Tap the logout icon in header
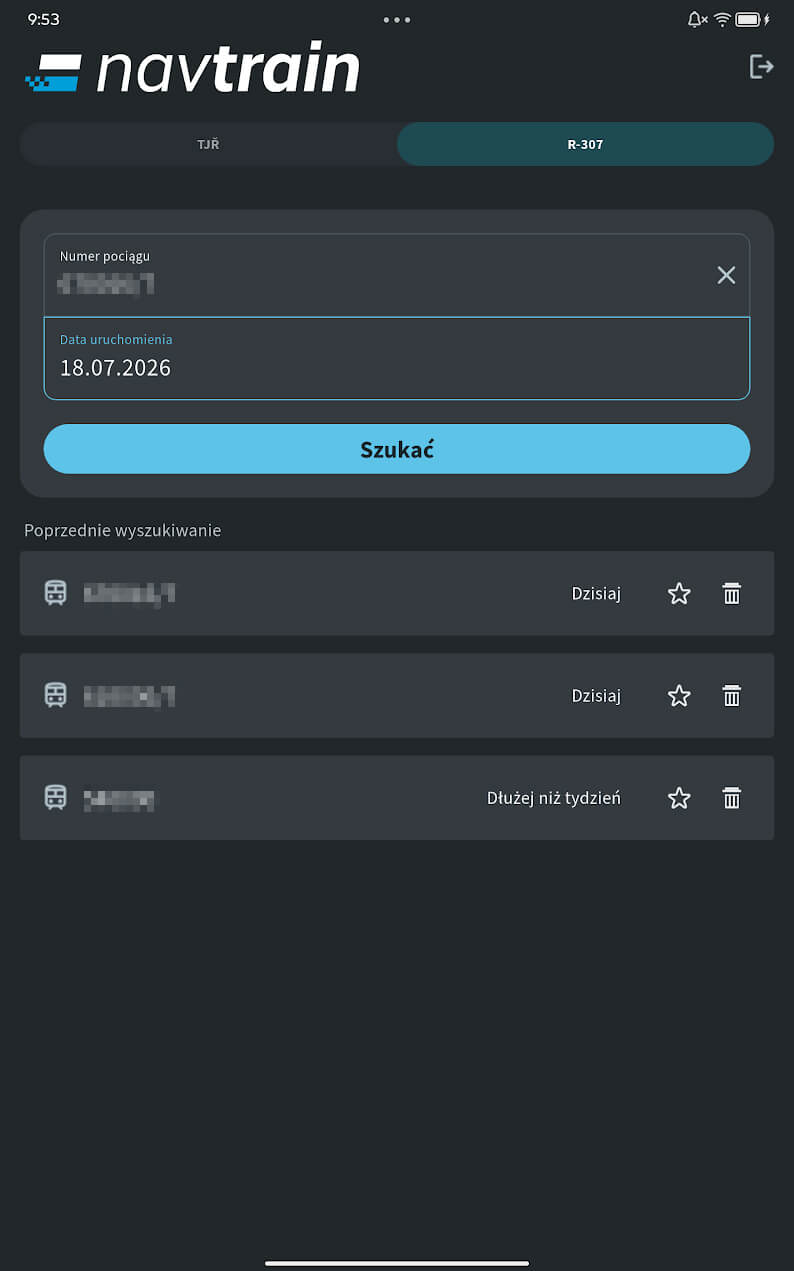The image size is (794, 1271). point(762,67)
